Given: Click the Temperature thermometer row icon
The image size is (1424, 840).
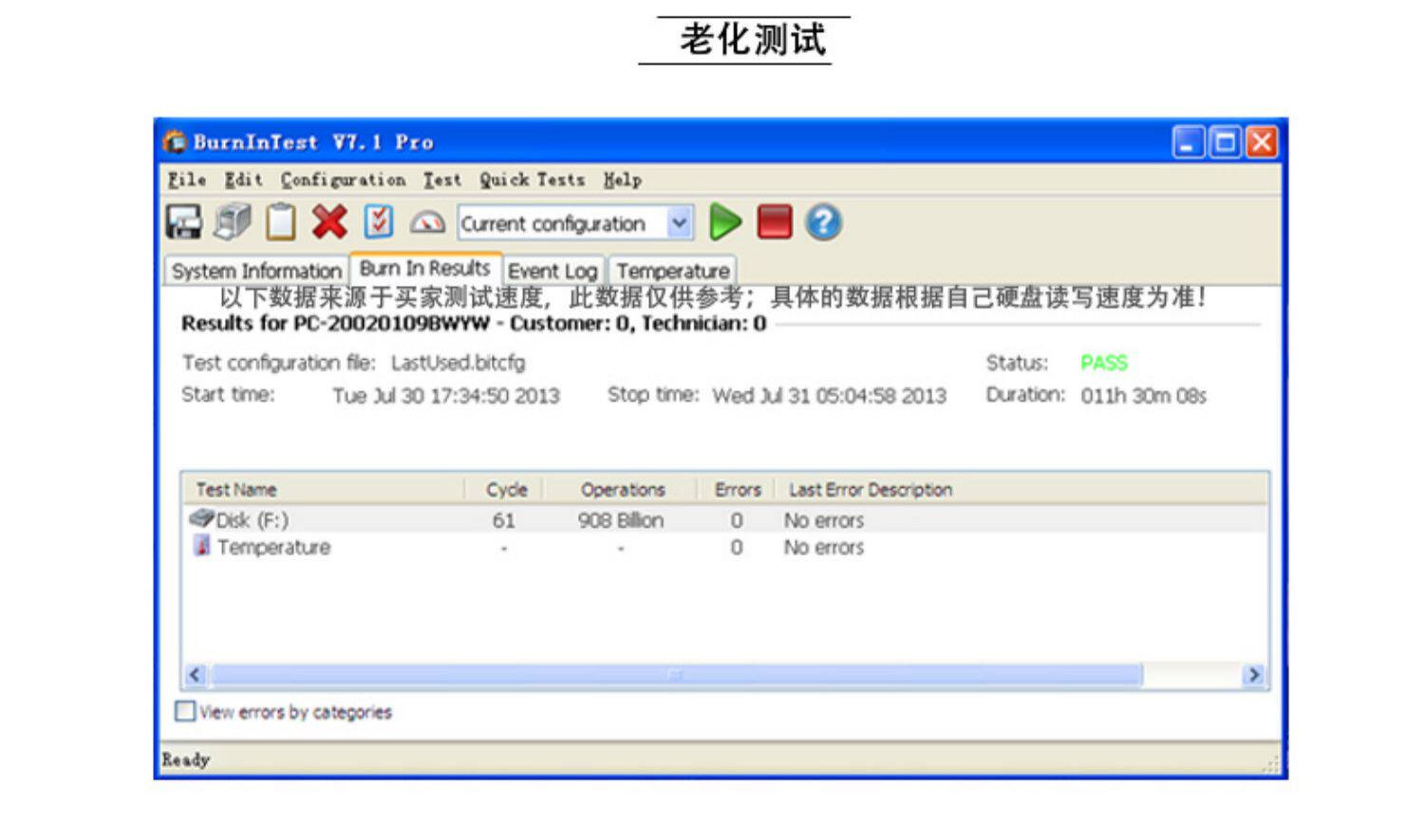Looking at the screenshot, I should pos(201,546).
